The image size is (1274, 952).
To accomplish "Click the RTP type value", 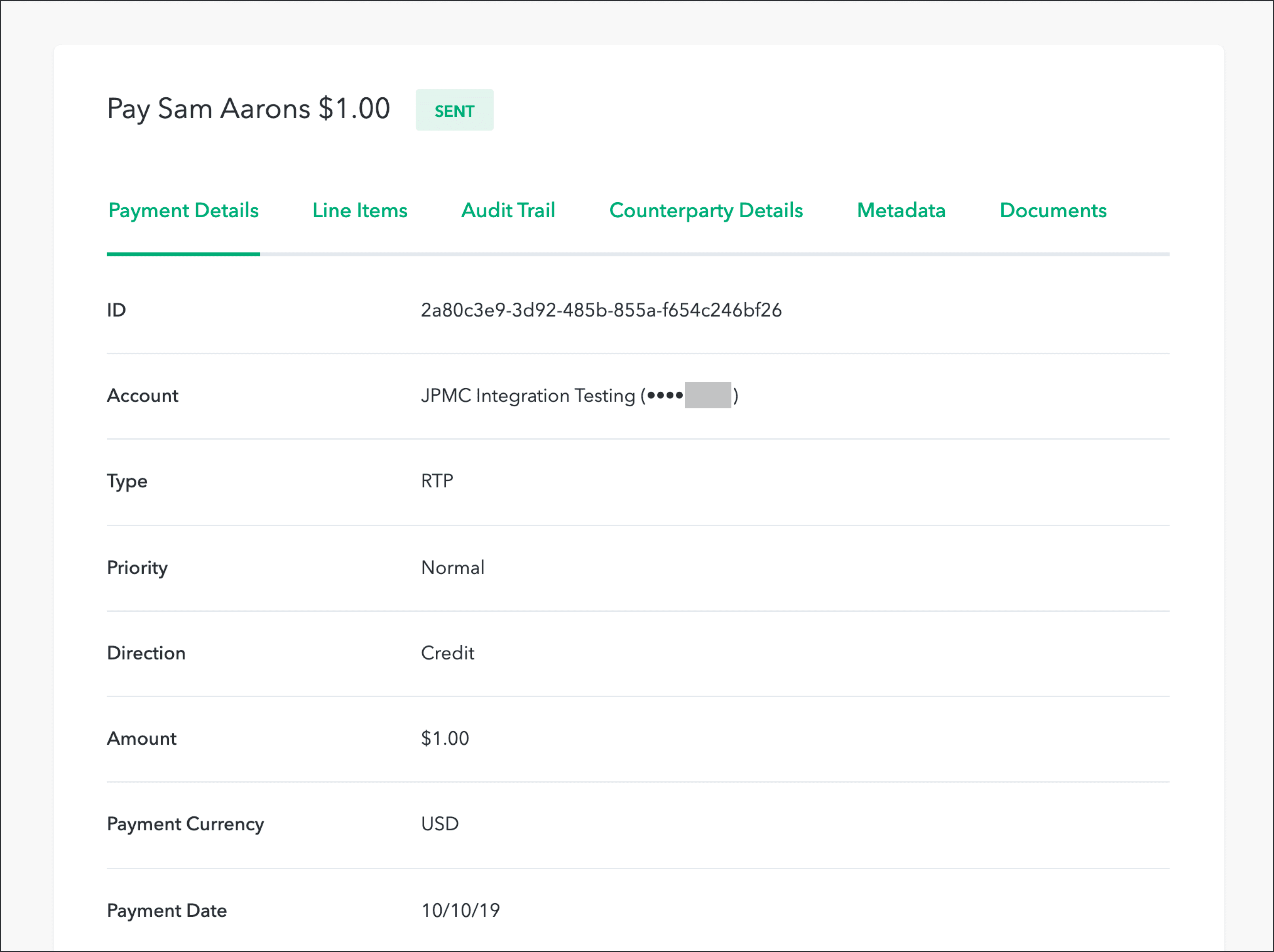I will [x=437, y=481].
